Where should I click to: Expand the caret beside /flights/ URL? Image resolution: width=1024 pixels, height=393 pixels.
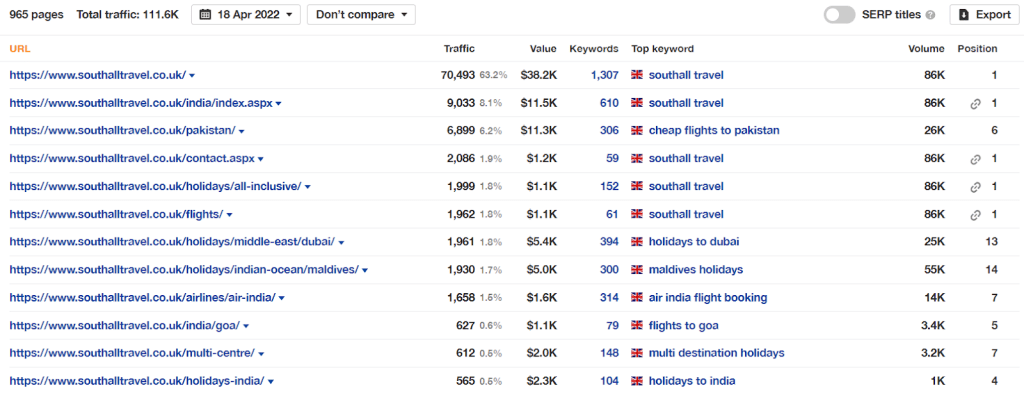tap(229, 215)
